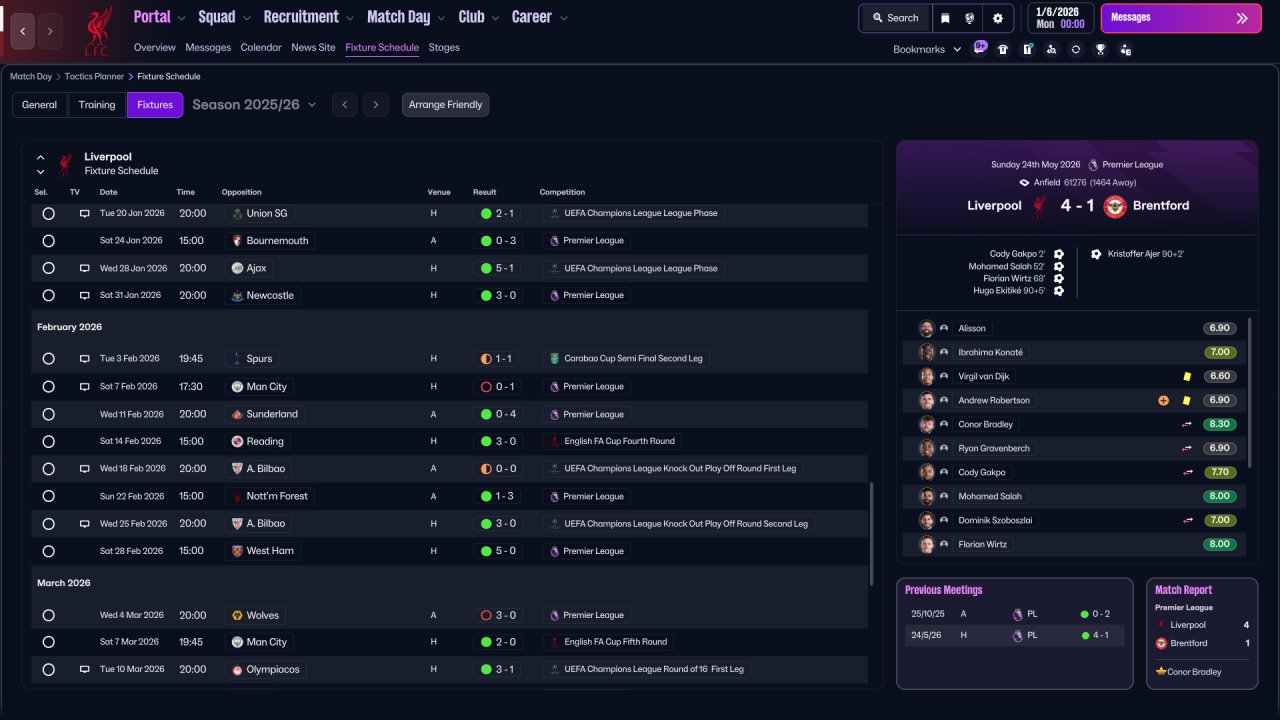The width and height of the screenshot is (1280, 720).
Task: Go to next season with right chevron
Action: pos(376,105)
